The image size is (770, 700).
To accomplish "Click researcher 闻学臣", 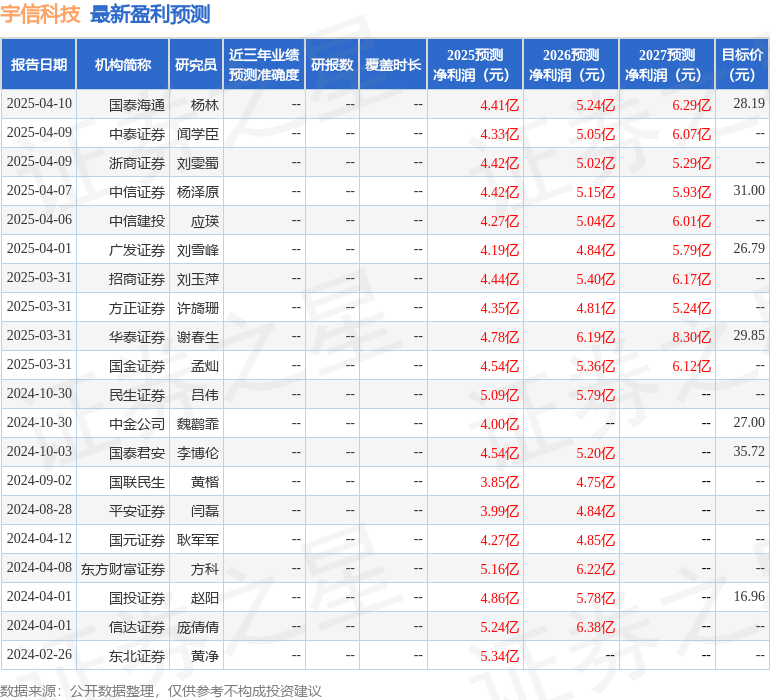I will (x=198, y=134).
